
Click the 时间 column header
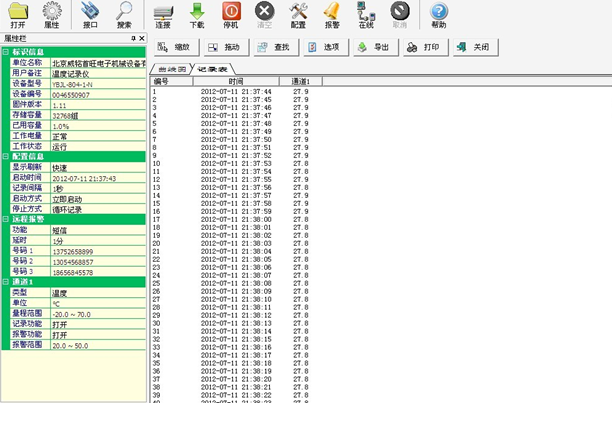coord(235,80)
